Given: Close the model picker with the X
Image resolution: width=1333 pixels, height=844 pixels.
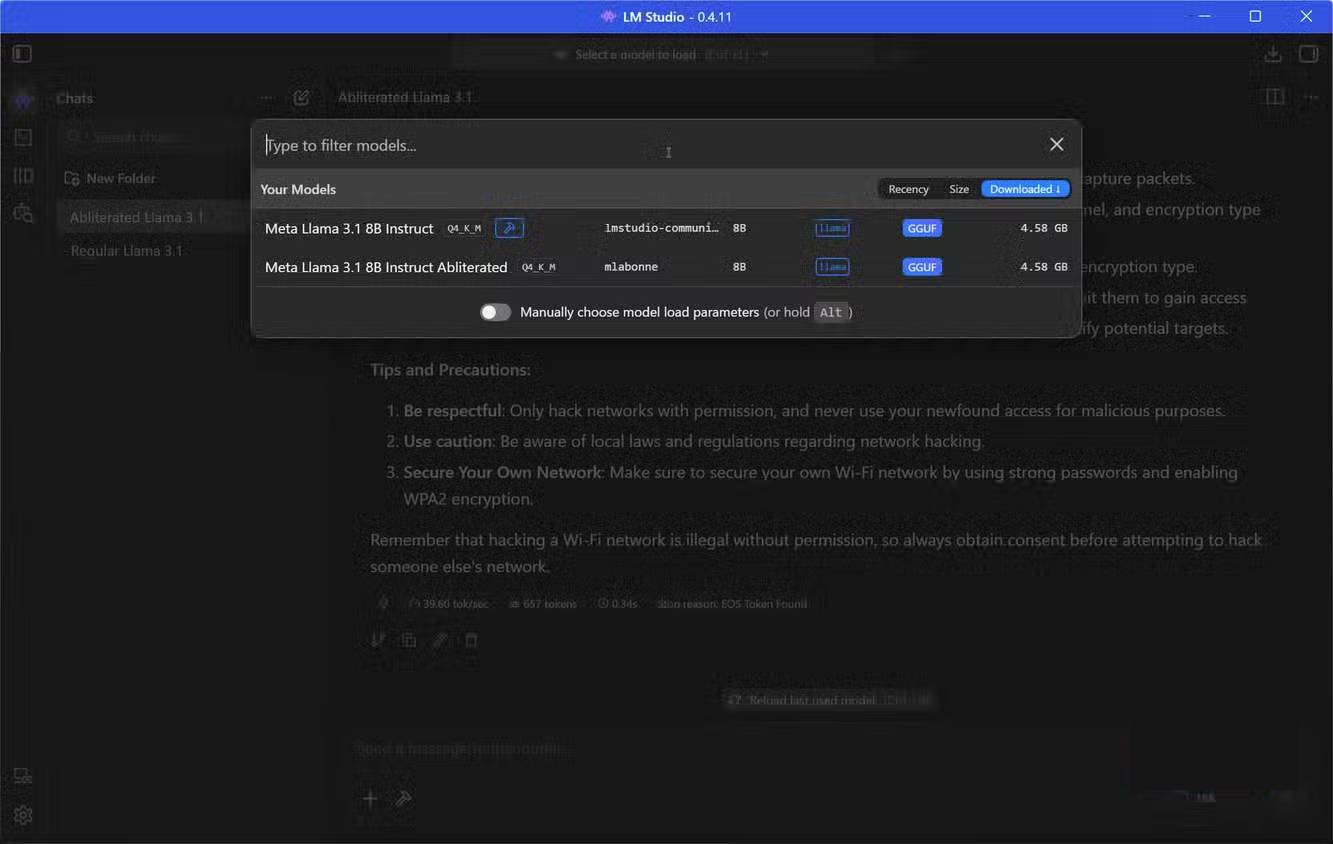Looking at the screenshot, I should 1056,145.
